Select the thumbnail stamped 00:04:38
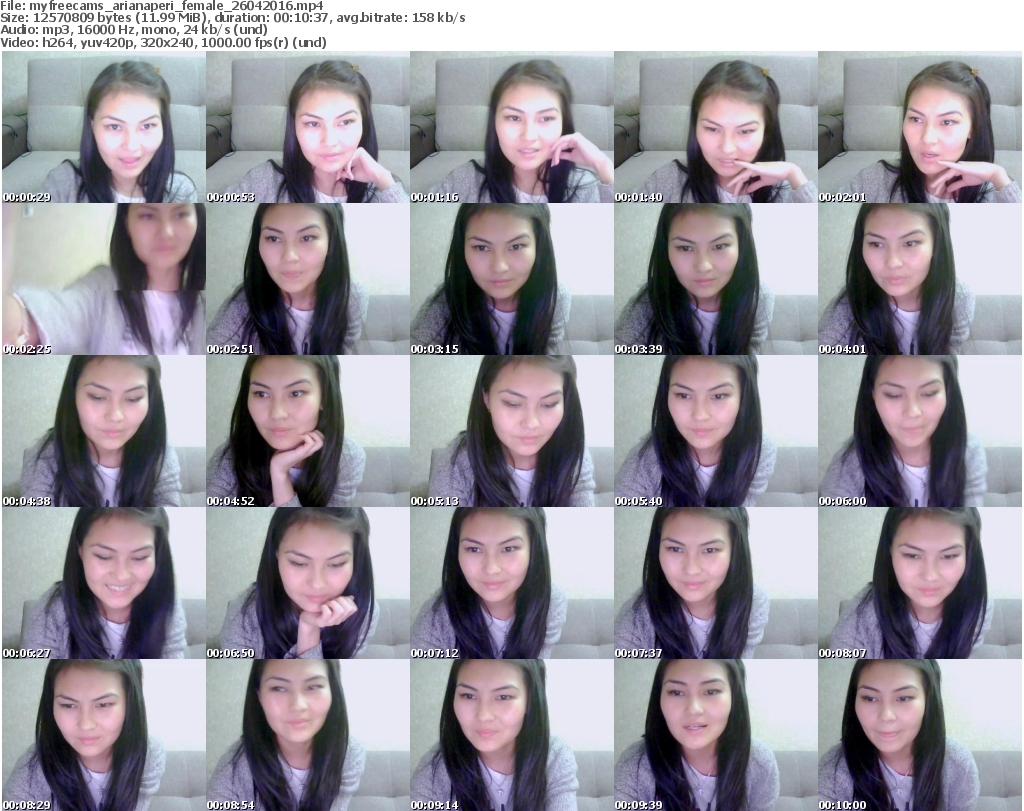The width and height of the screenshot is (1024, 811). click(104, 432)
